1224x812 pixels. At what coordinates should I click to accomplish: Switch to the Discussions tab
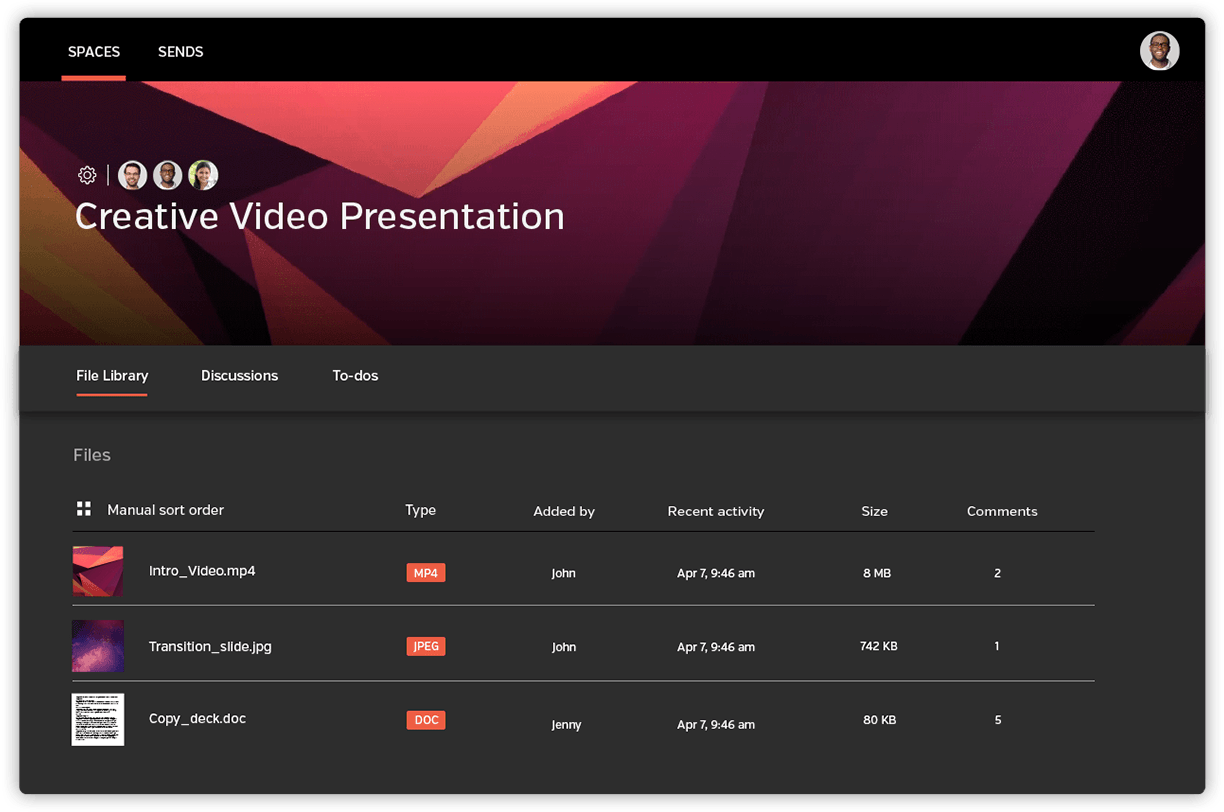point(239,376)
